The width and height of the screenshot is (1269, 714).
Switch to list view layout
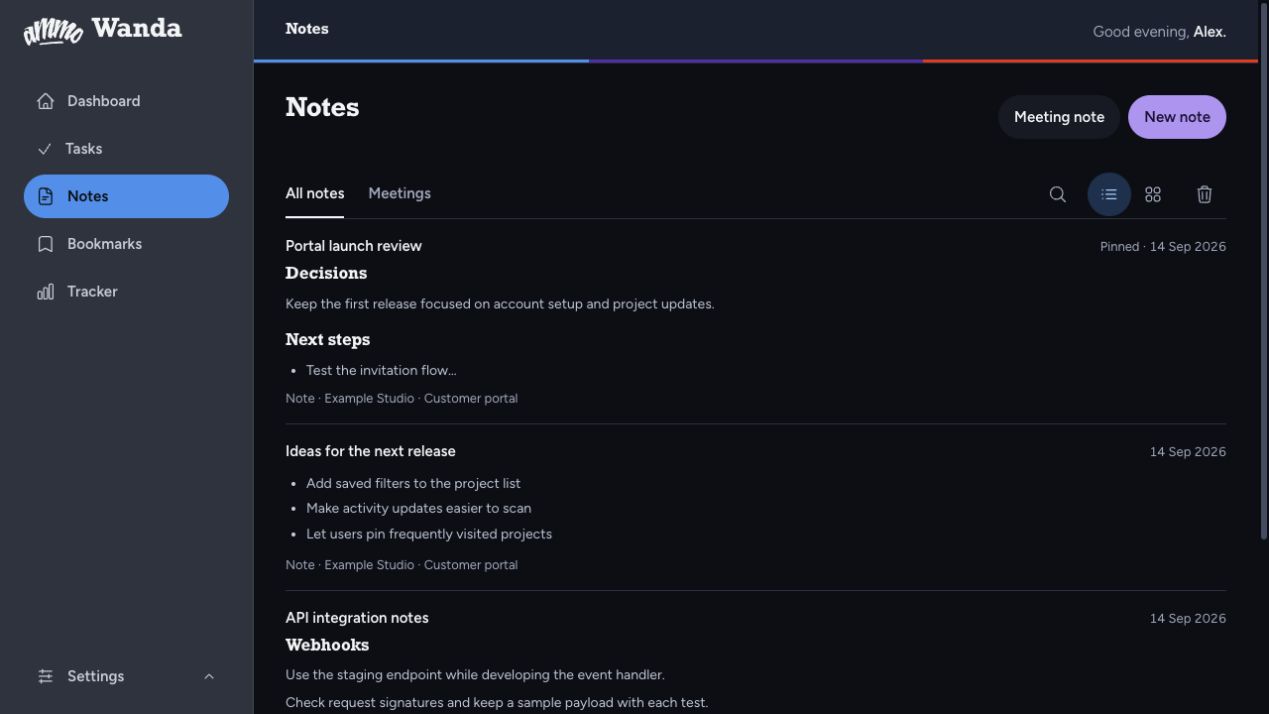(x=1109, y=195)
